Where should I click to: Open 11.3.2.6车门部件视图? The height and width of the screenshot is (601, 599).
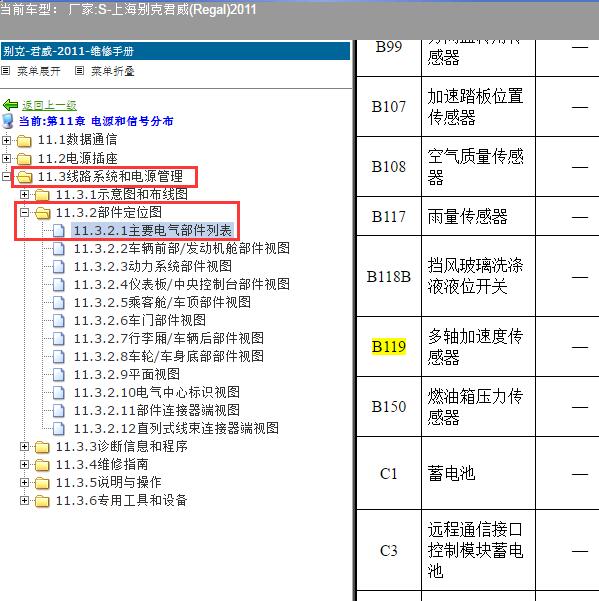click(x=140, y=320)
